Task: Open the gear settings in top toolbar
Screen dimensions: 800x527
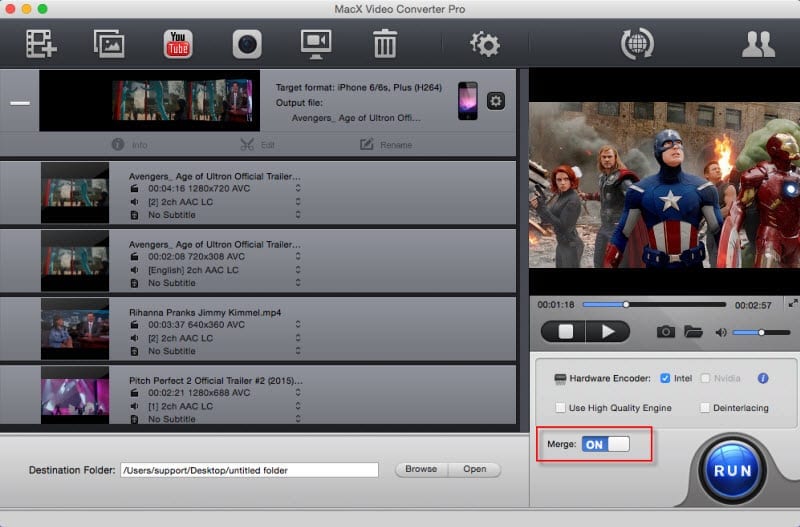Action: [485, 44]
